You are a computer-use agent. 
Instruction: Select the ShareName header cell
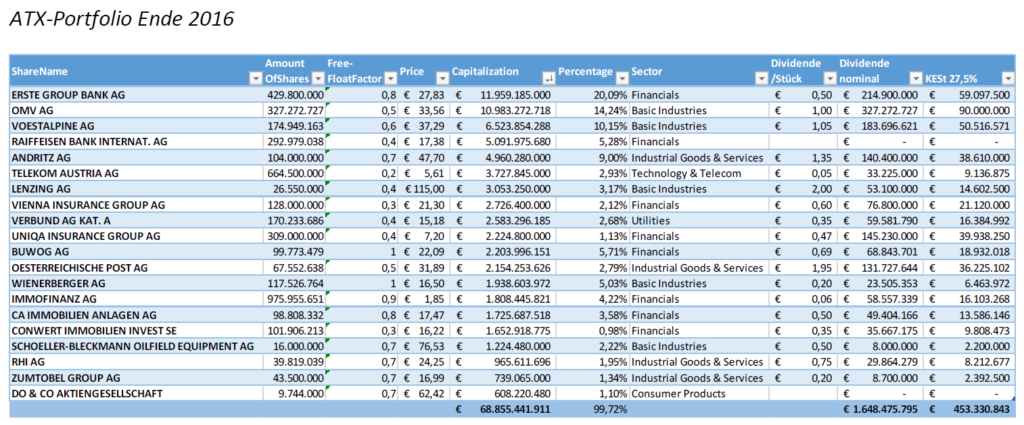(136, 72)
